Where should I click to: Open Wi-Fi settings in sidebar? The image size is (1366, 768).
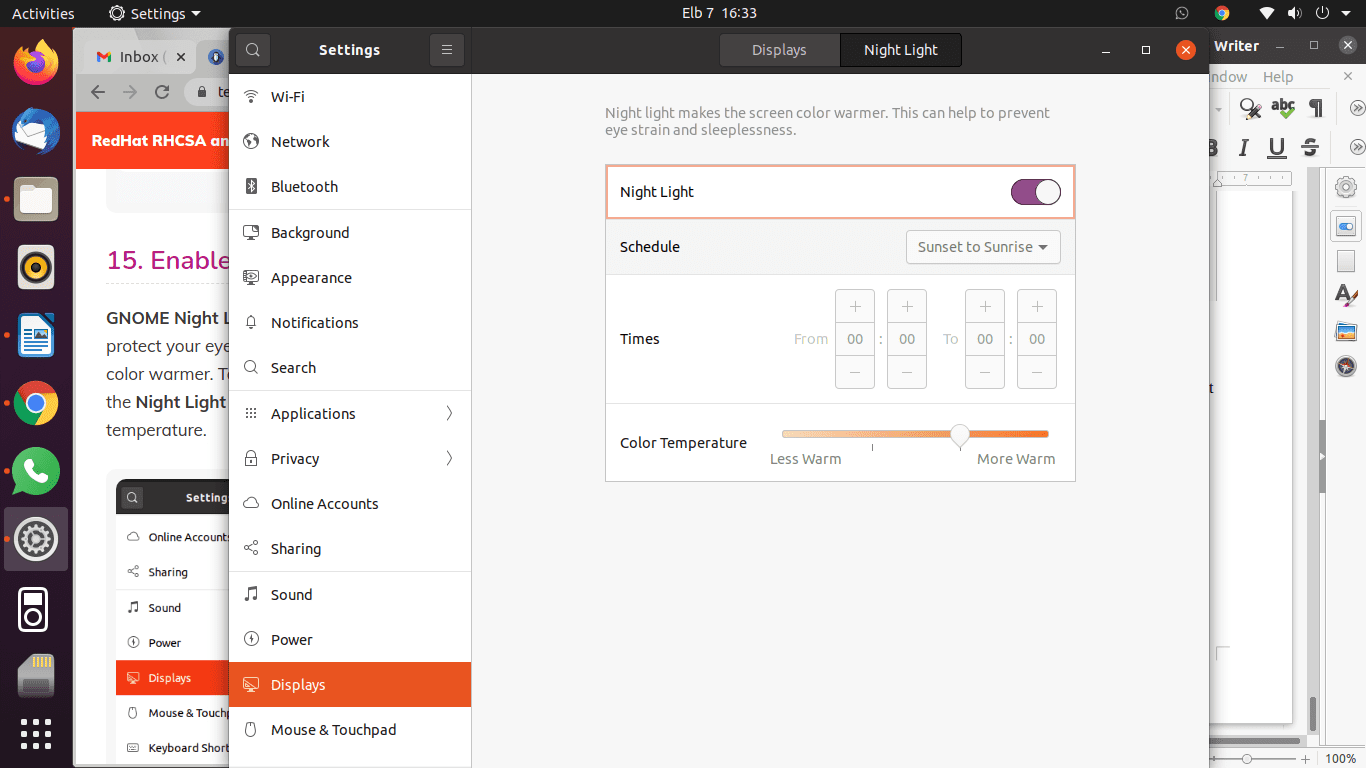[350, 97]
